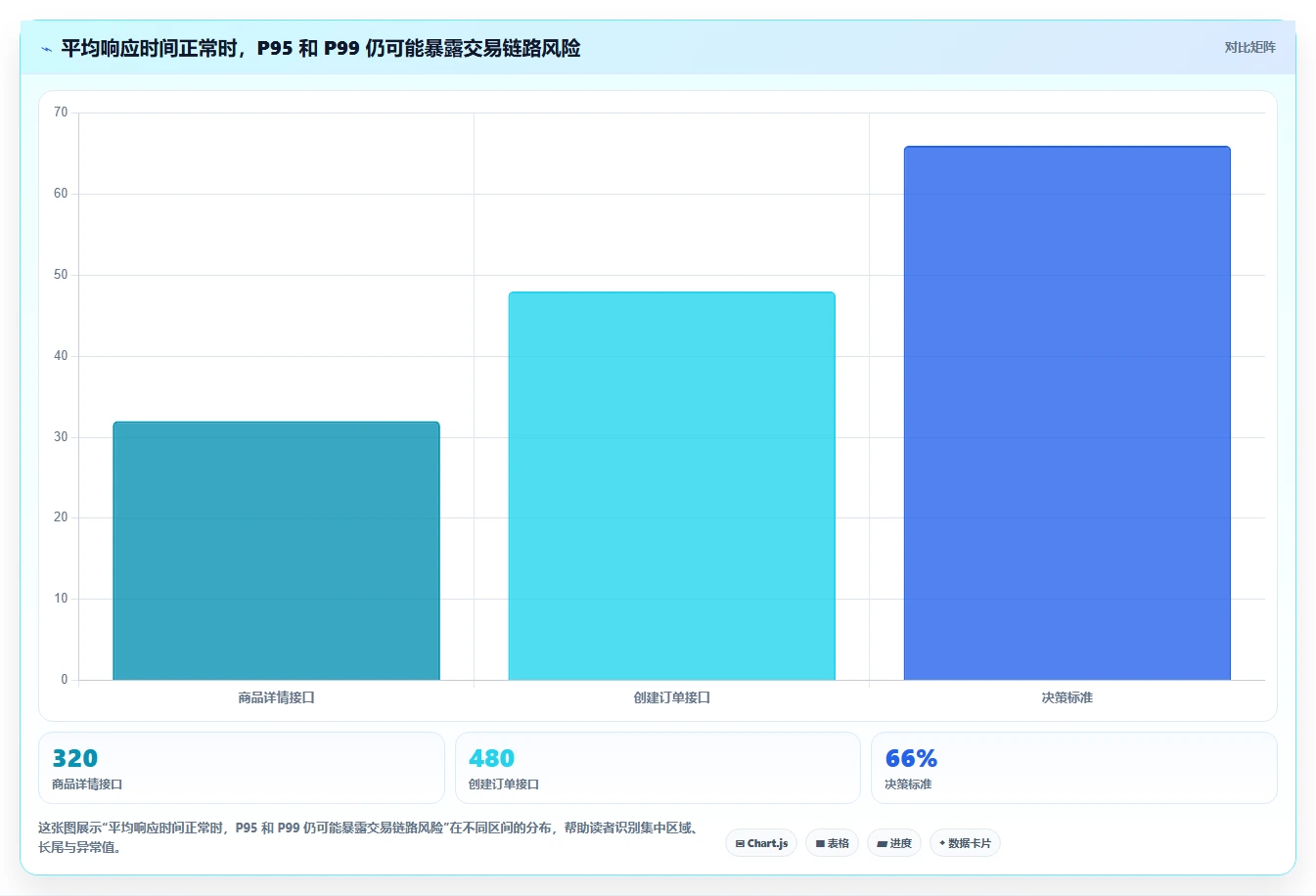Click the x-axis label 商品详情接口
Screen dimensions: 1316x896
click(276, 697)
